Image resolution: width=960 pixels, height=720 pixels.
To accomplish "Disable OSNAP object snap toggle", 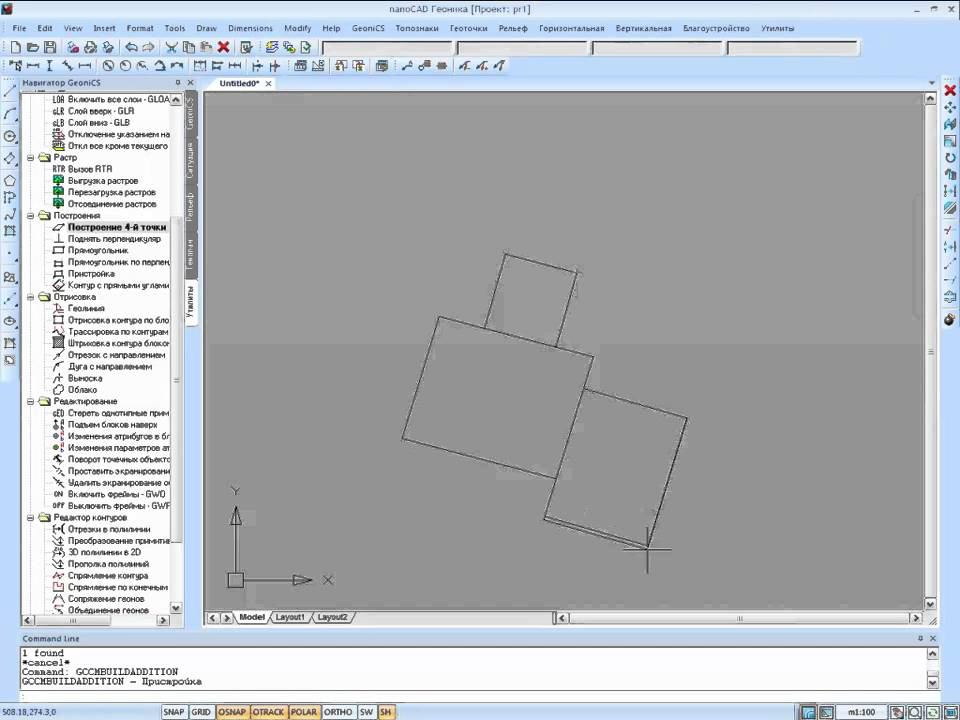I will pos(232,712).
